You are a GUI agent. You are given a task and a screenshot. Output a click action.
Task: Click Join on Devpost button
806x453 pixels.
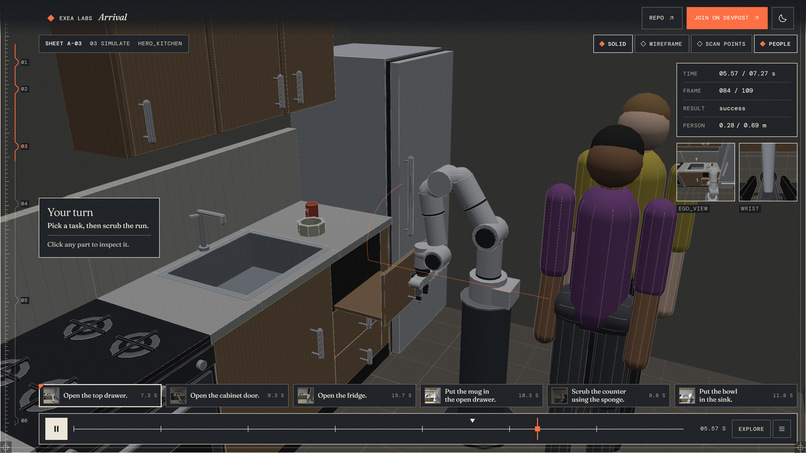pos(726,18)
